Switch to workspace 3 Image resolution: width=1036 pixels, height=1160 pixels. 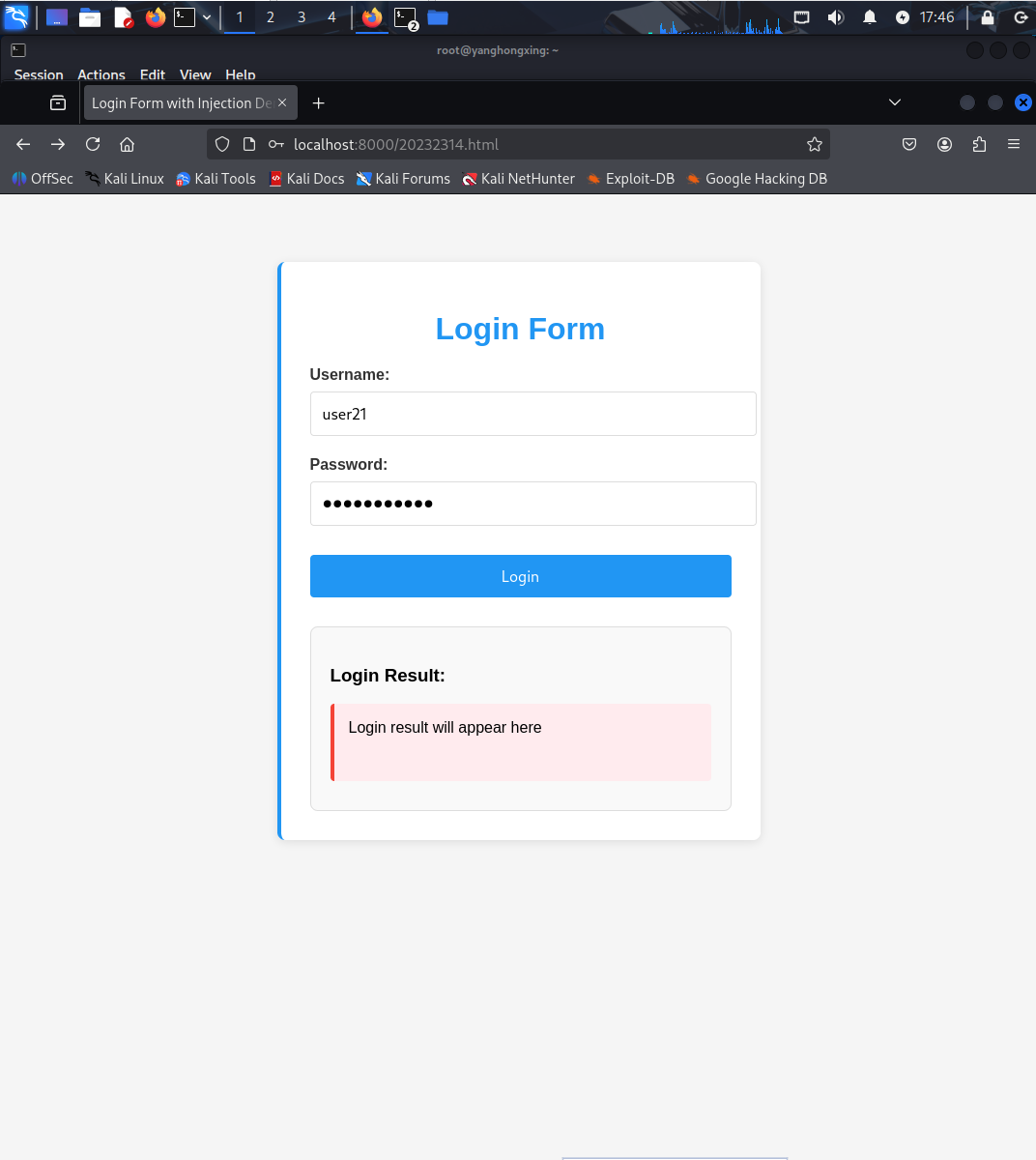point(302,17)
